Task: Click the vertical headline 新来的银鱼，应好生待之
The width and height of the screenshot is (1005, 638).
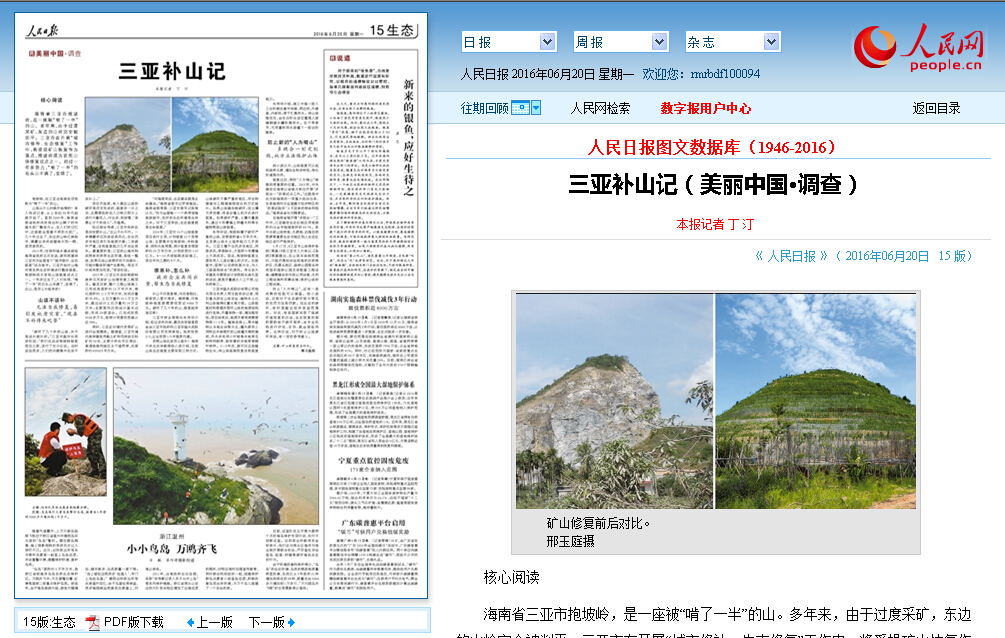Action: 408,137
